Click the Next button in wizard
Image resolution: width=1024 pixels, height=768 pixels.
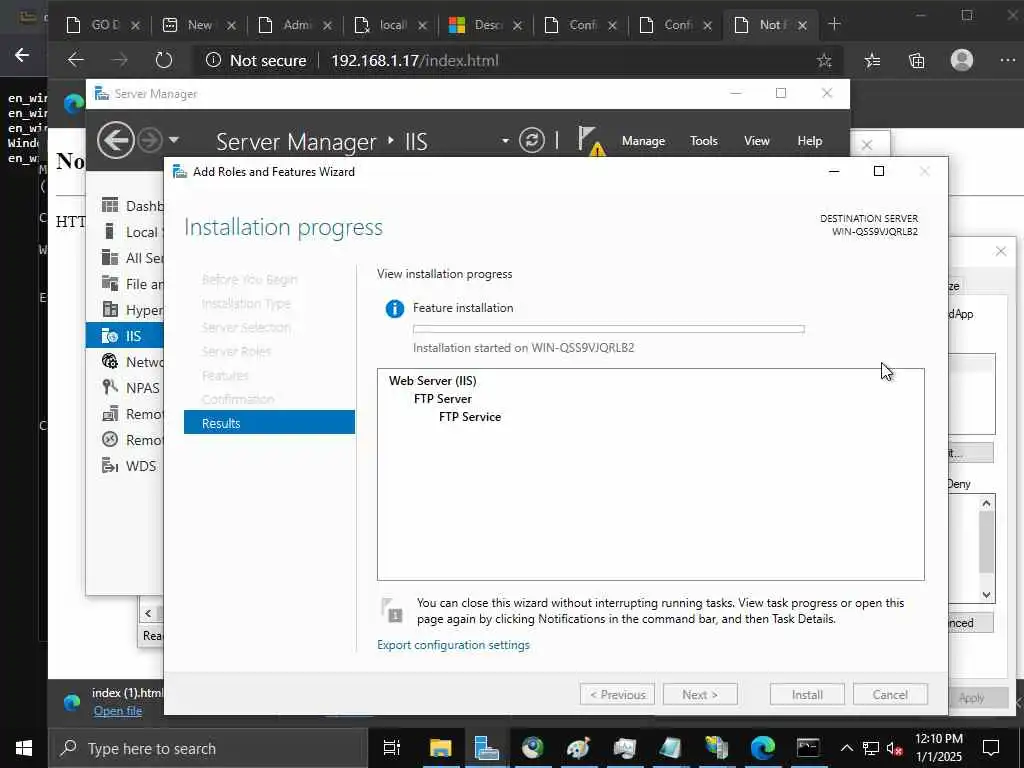[700, 694]
